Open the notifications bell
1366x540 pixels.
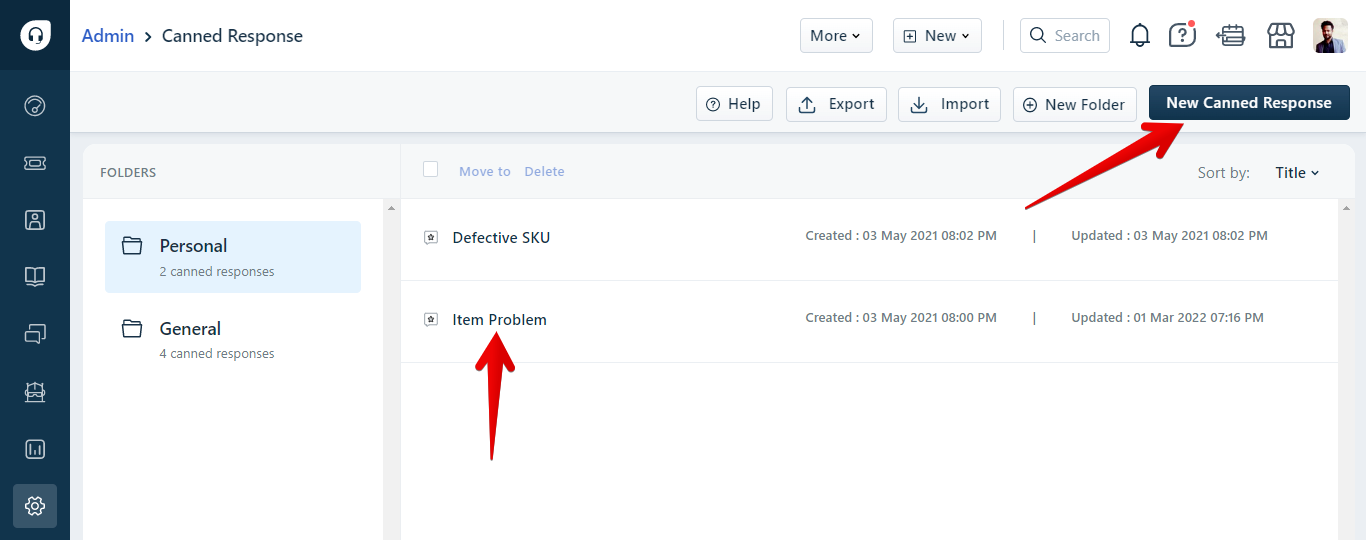pyautogui.click(x=1140, y=35)
